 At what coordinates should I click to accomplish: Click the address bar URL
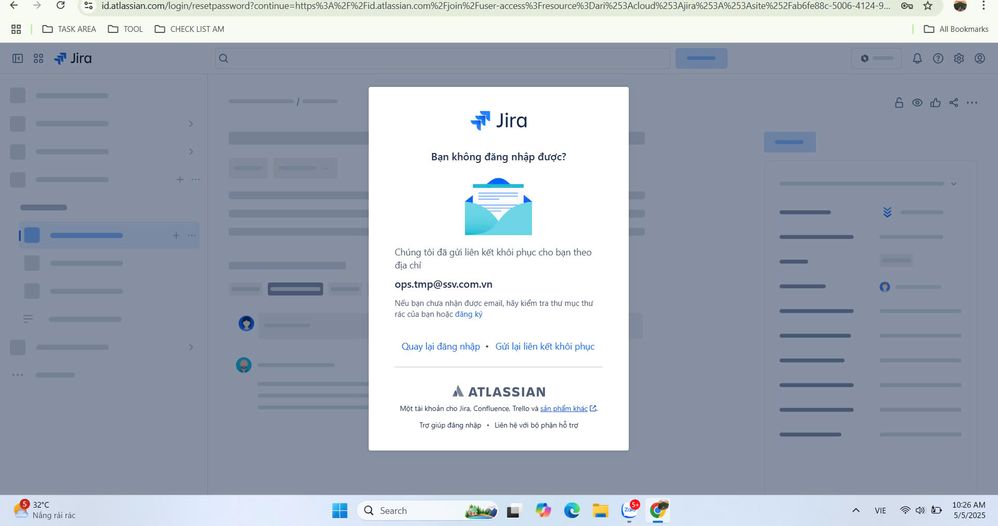point(496,6)
